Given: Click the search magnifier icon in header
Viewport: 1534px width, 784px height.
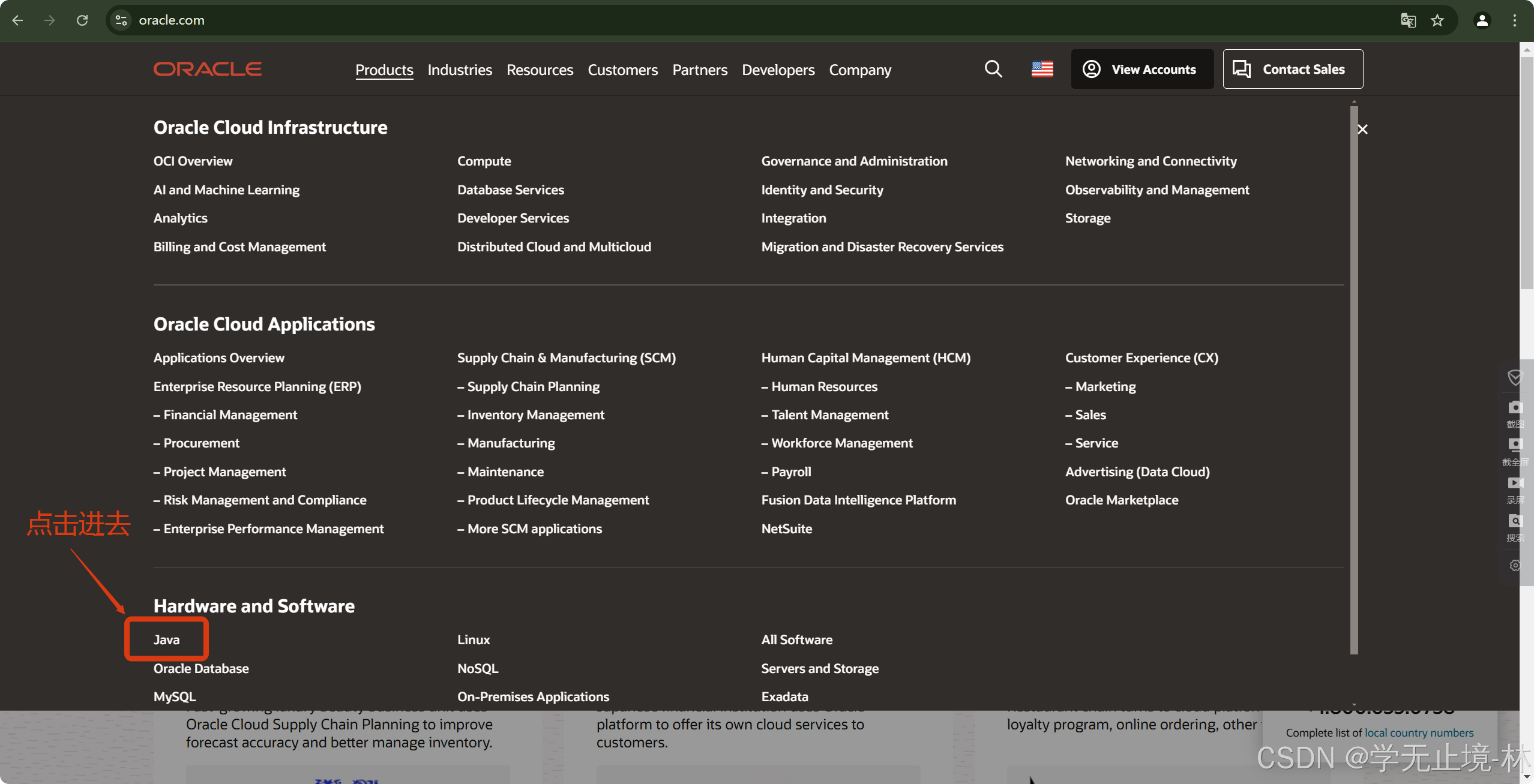Looking at the screenshot, I should (993, 69).
